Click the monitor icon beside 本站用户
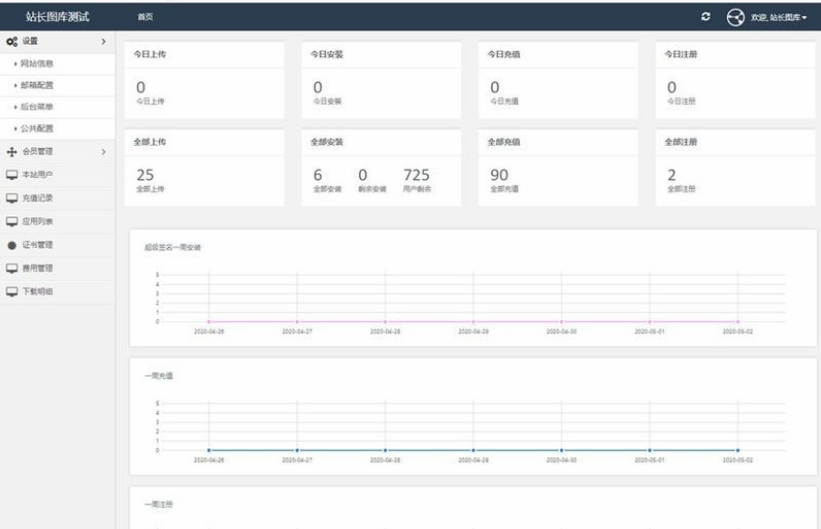The height and width of the screenshot is (529, 821). pyautogui.click(x=11, y=175)
